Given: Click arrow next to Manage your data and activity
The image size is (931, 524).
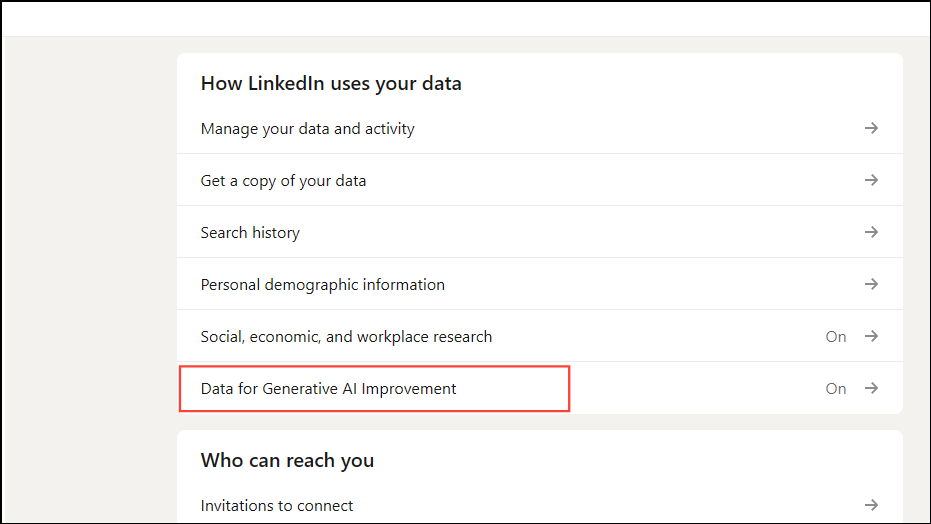Looking at the screenshot, I should [x=871, y=128].
